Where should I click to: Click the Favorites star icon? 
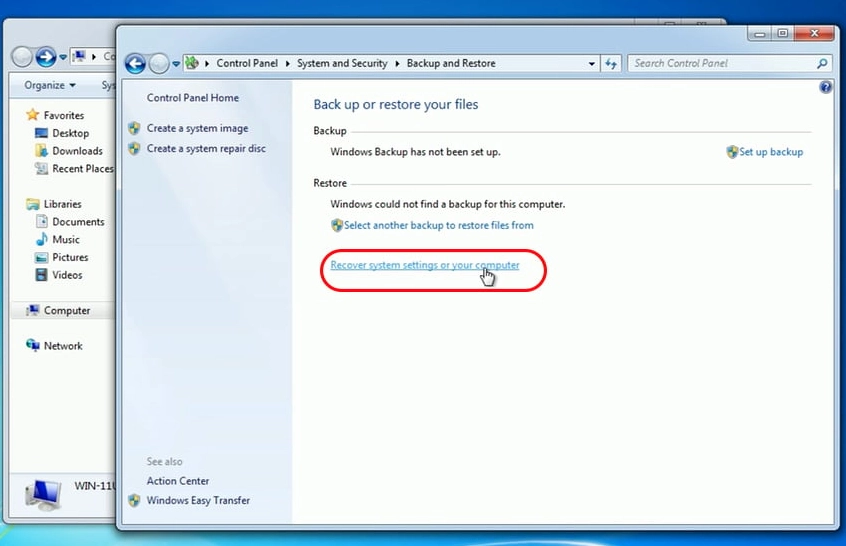pos(33,114)
